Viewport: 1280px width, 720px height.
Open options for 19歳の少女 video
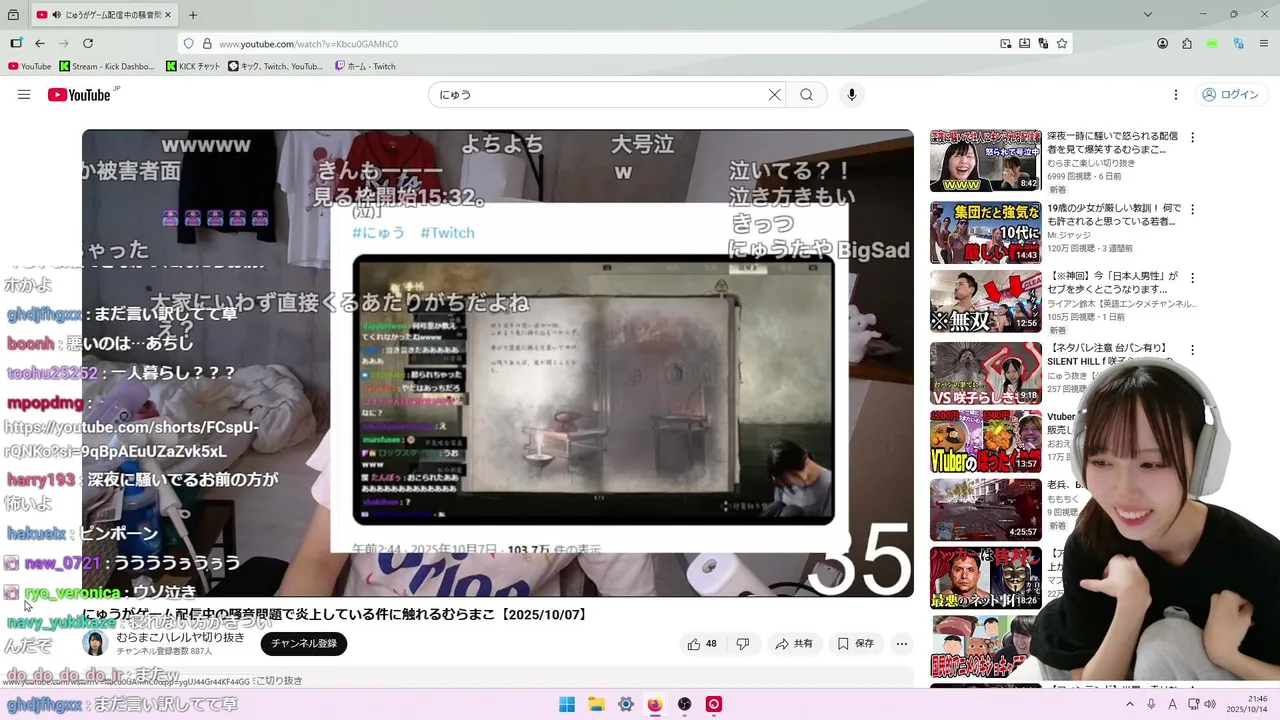[x=1192, y=210]
